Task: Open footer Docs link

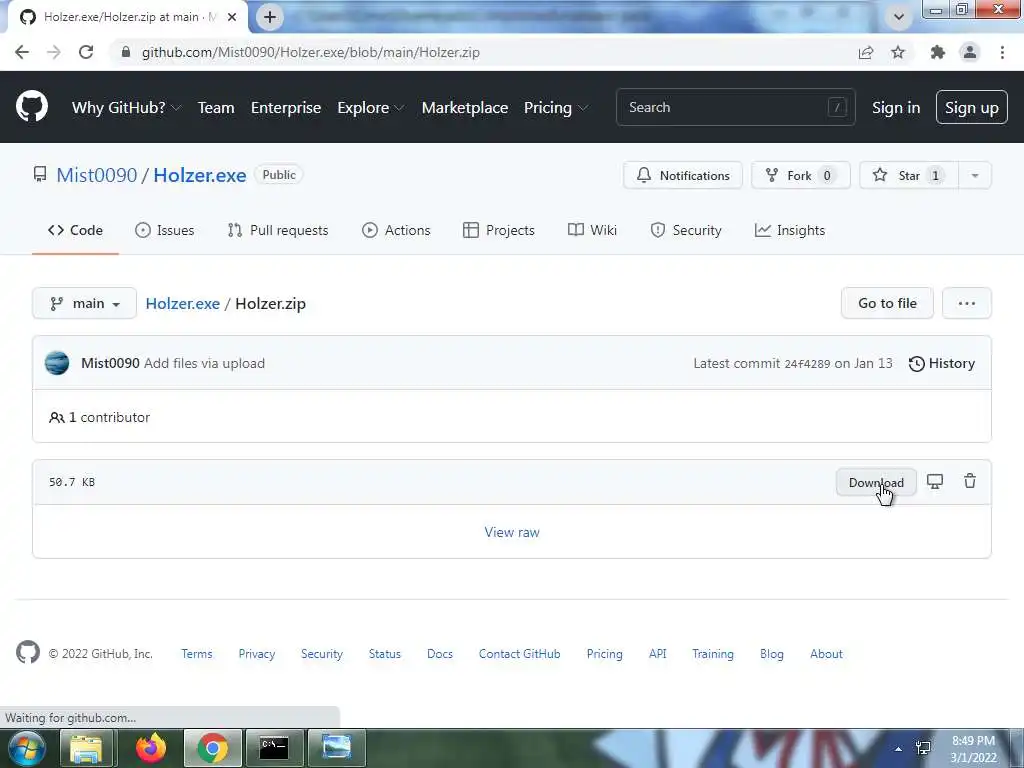Action: (x=440, y=654)
